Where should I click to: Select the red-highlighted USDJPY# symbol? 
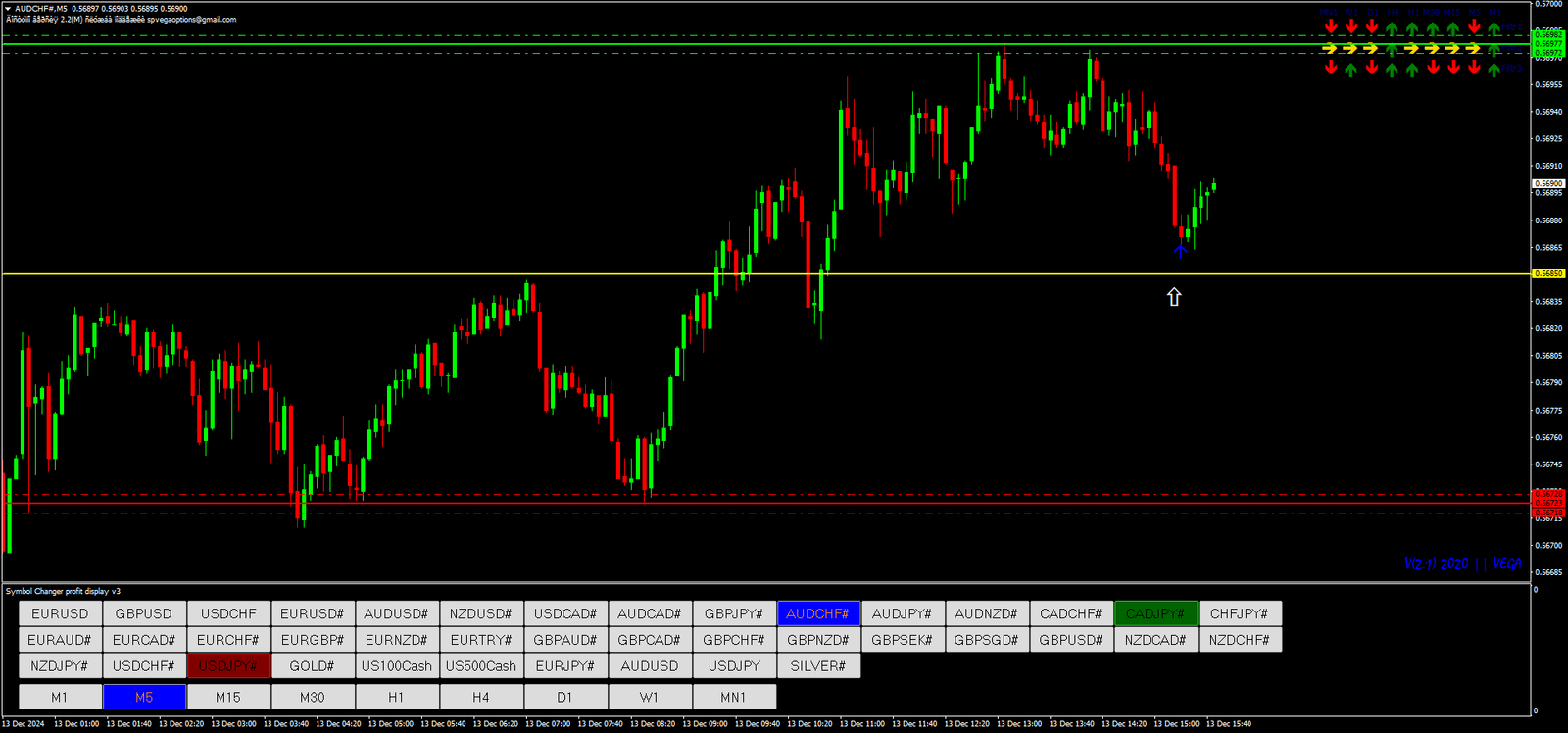(228, 666)
